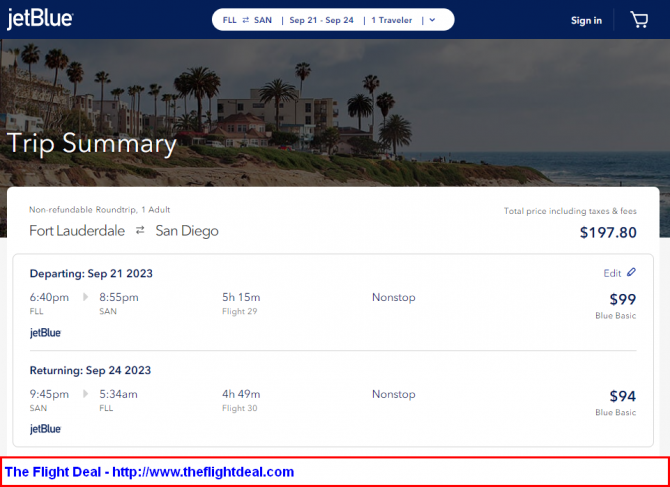Click the swap arrows between FLL and SAN
This screenshot has width=670, height=487.
[x=246, y=20]
